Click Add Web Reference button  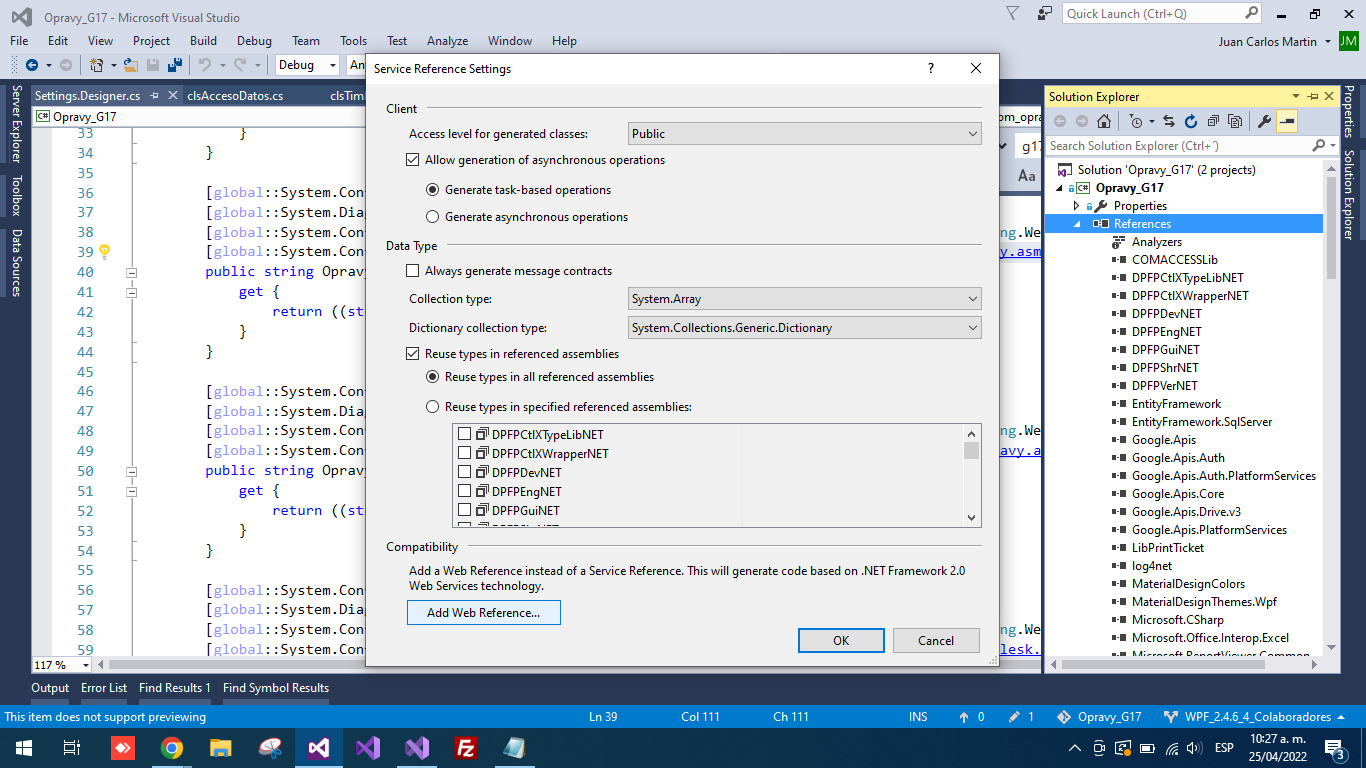[484, 613]
